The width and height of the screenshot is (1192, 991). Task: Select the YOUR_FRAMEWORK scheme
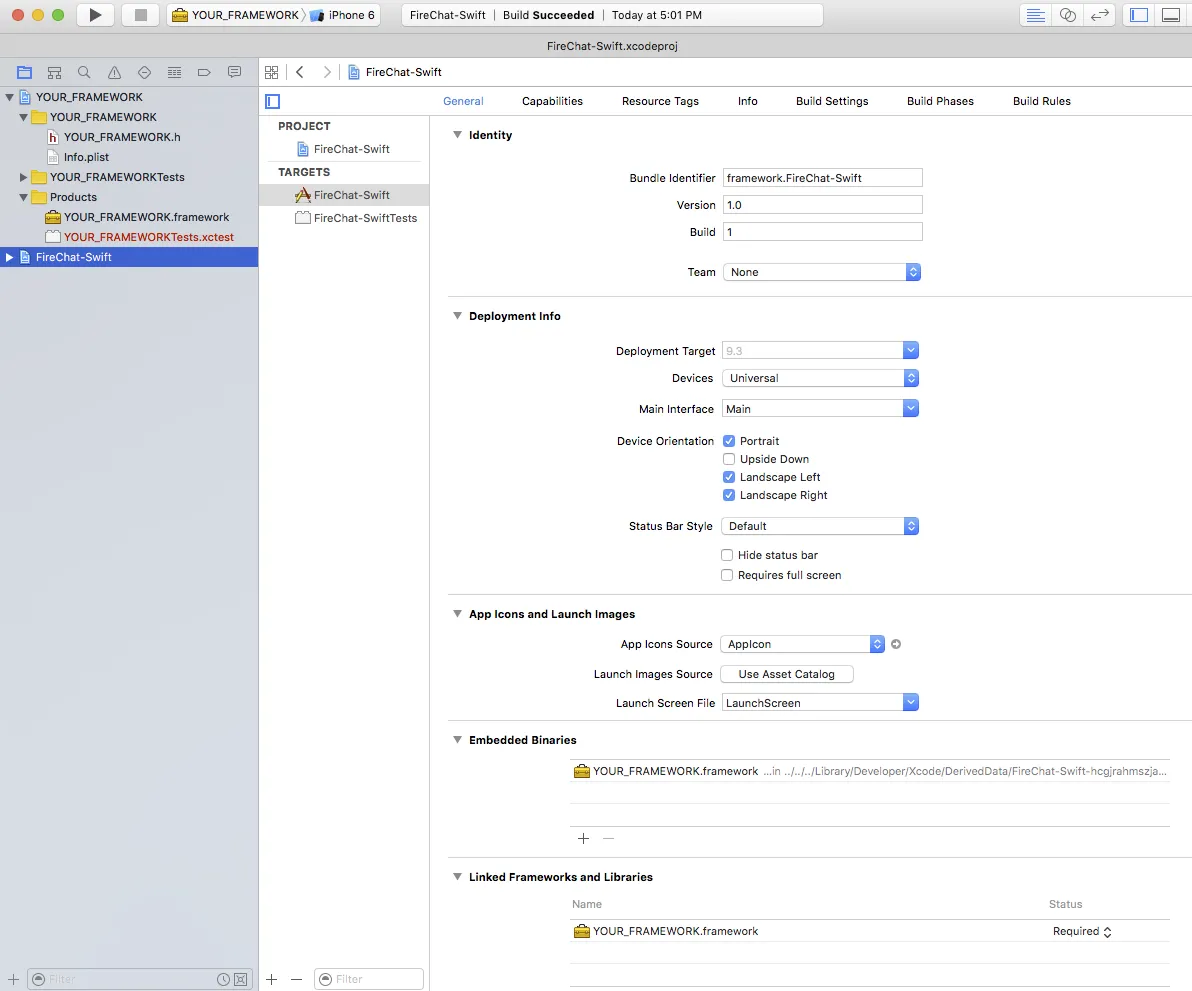coord(235,15)
